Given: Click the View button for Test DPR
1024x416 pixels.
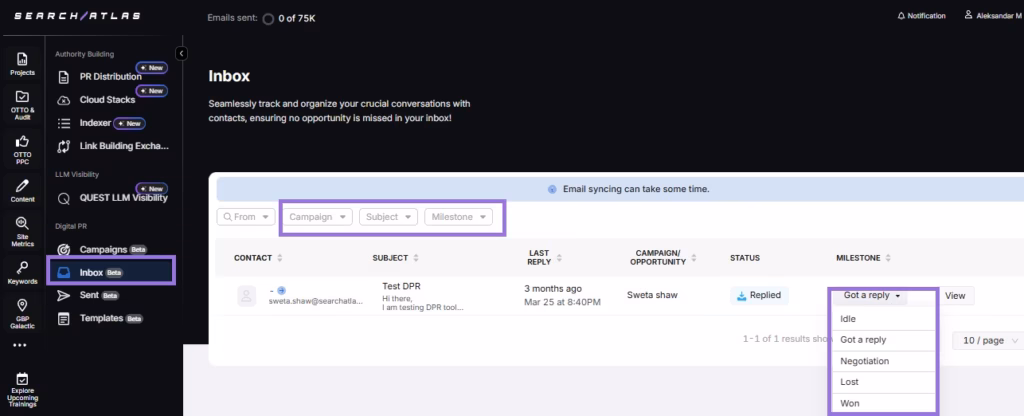Looking at the screenshot, I should (955, 296).
